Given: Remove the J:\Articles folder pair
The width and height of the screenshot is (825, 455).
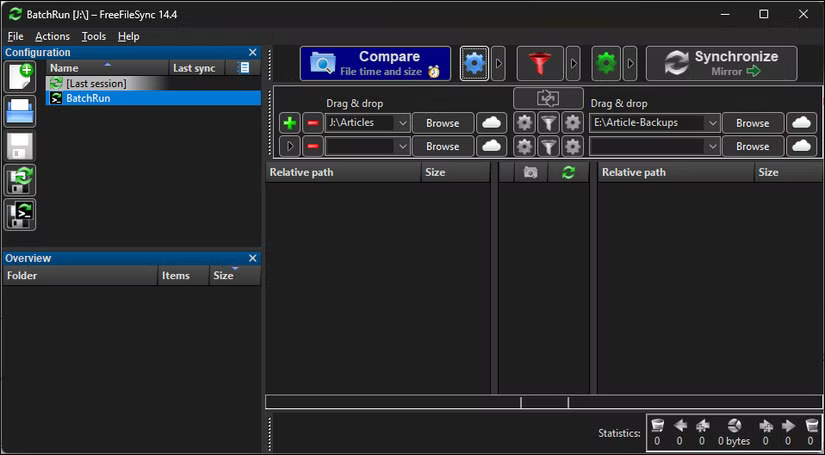Looking at the screenshot, I should point(312,123).
